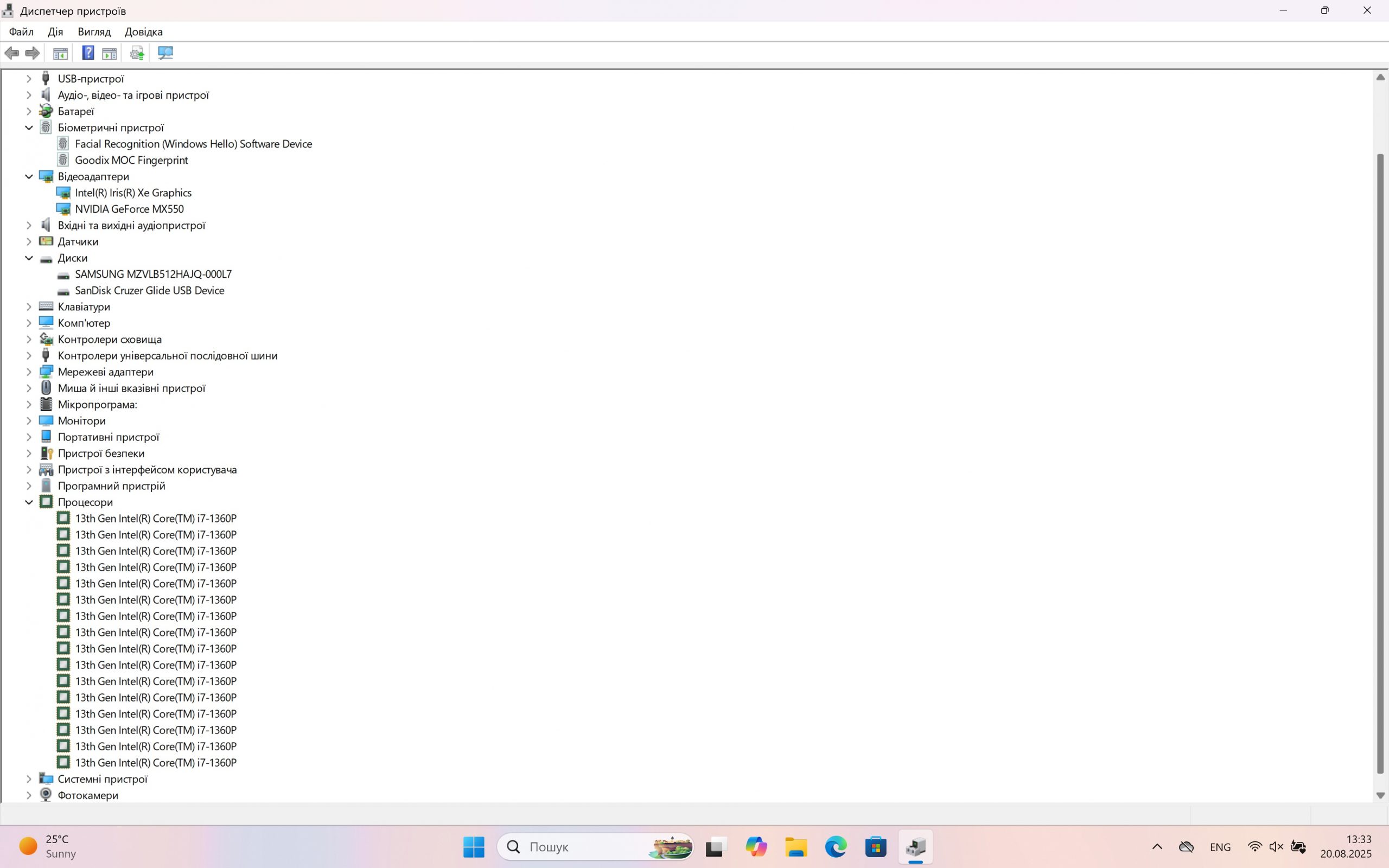
Task: Click the ENG language indicator
Action: tap(1220, 847)
